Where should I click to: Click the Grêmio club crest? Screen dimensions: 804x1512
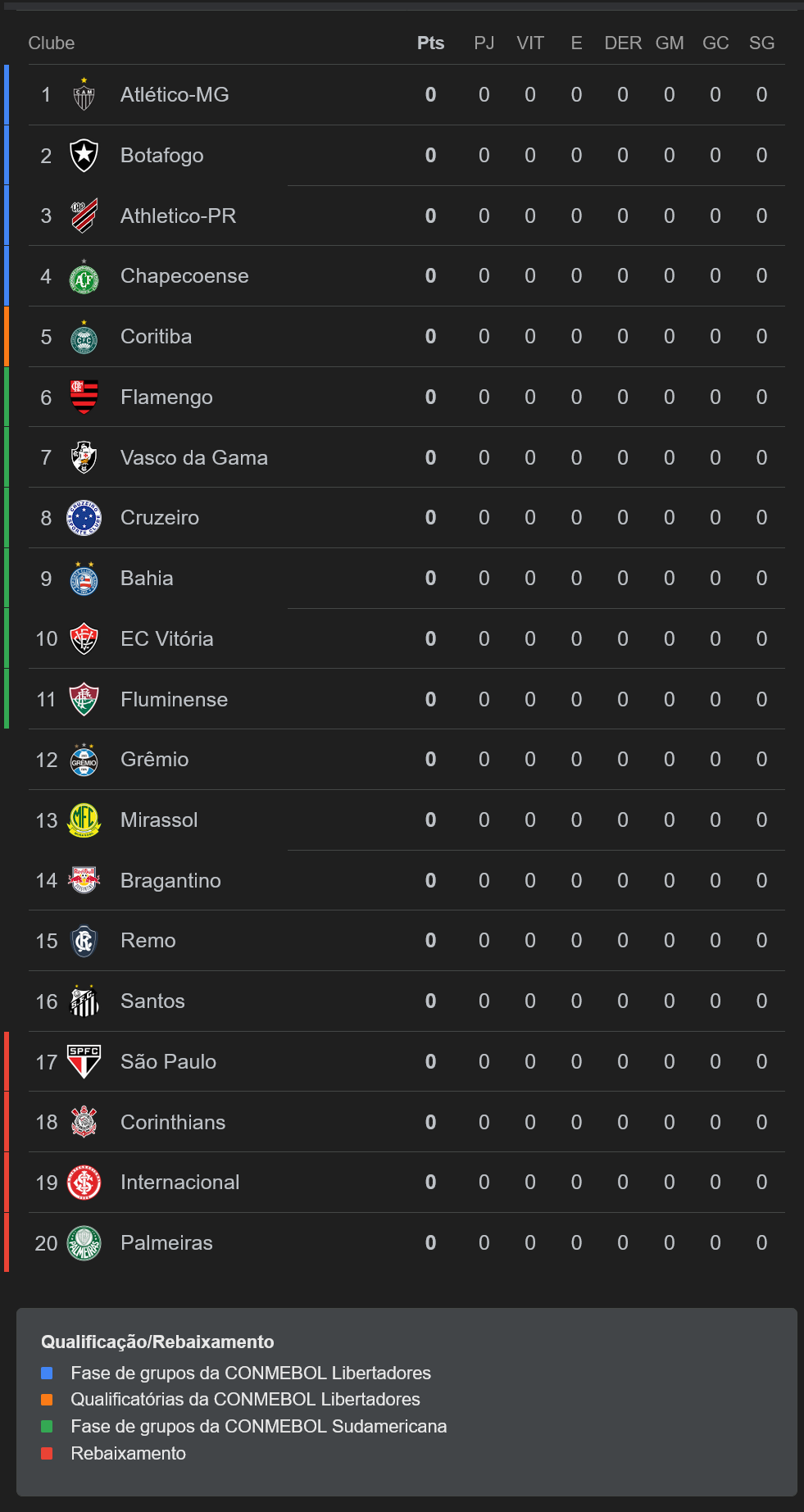tap(84, 760)
